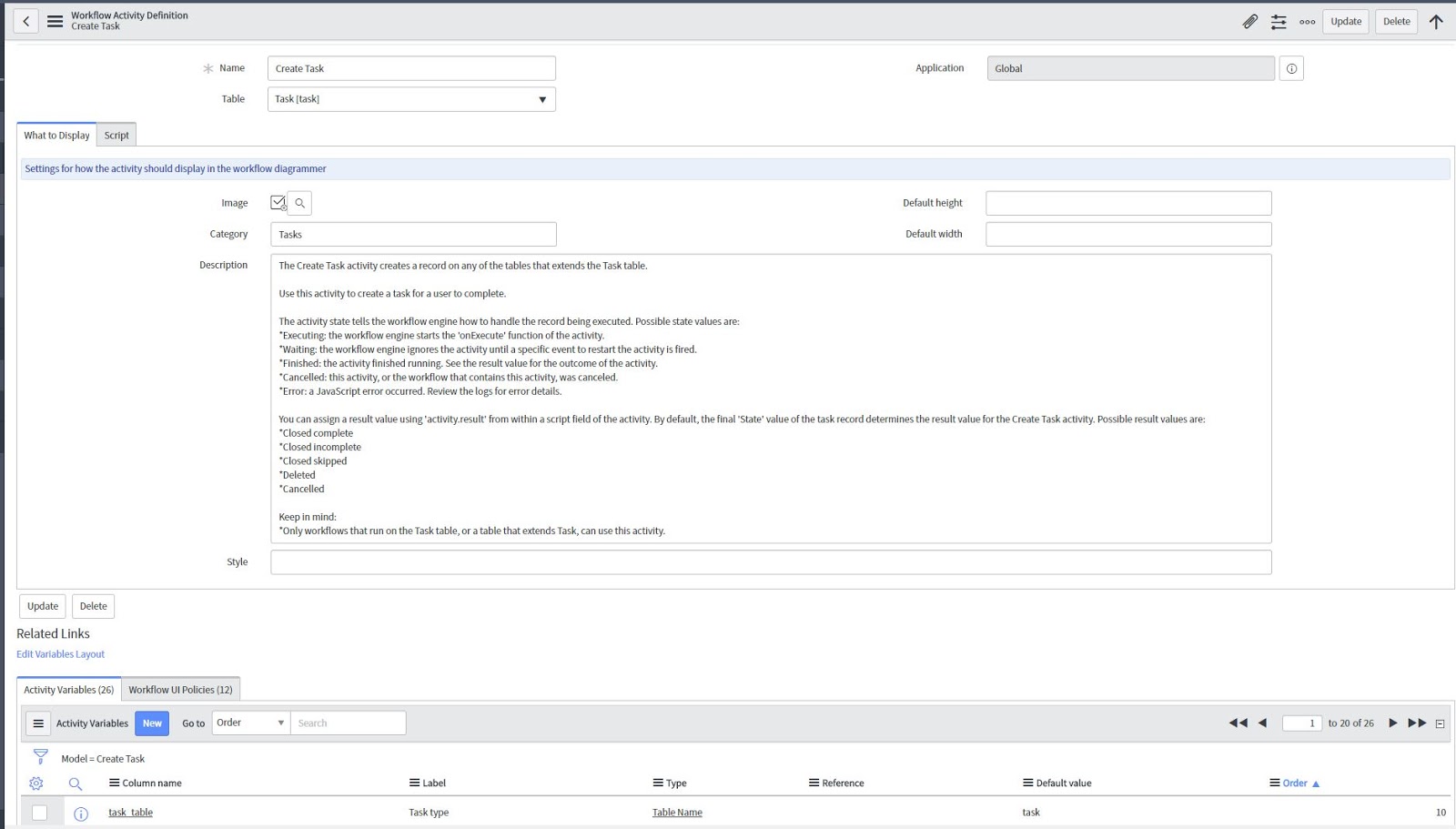Screen dimensions: 1456x829
Task: Open the Edit Variables Layout link
Action: coord(60,653)
